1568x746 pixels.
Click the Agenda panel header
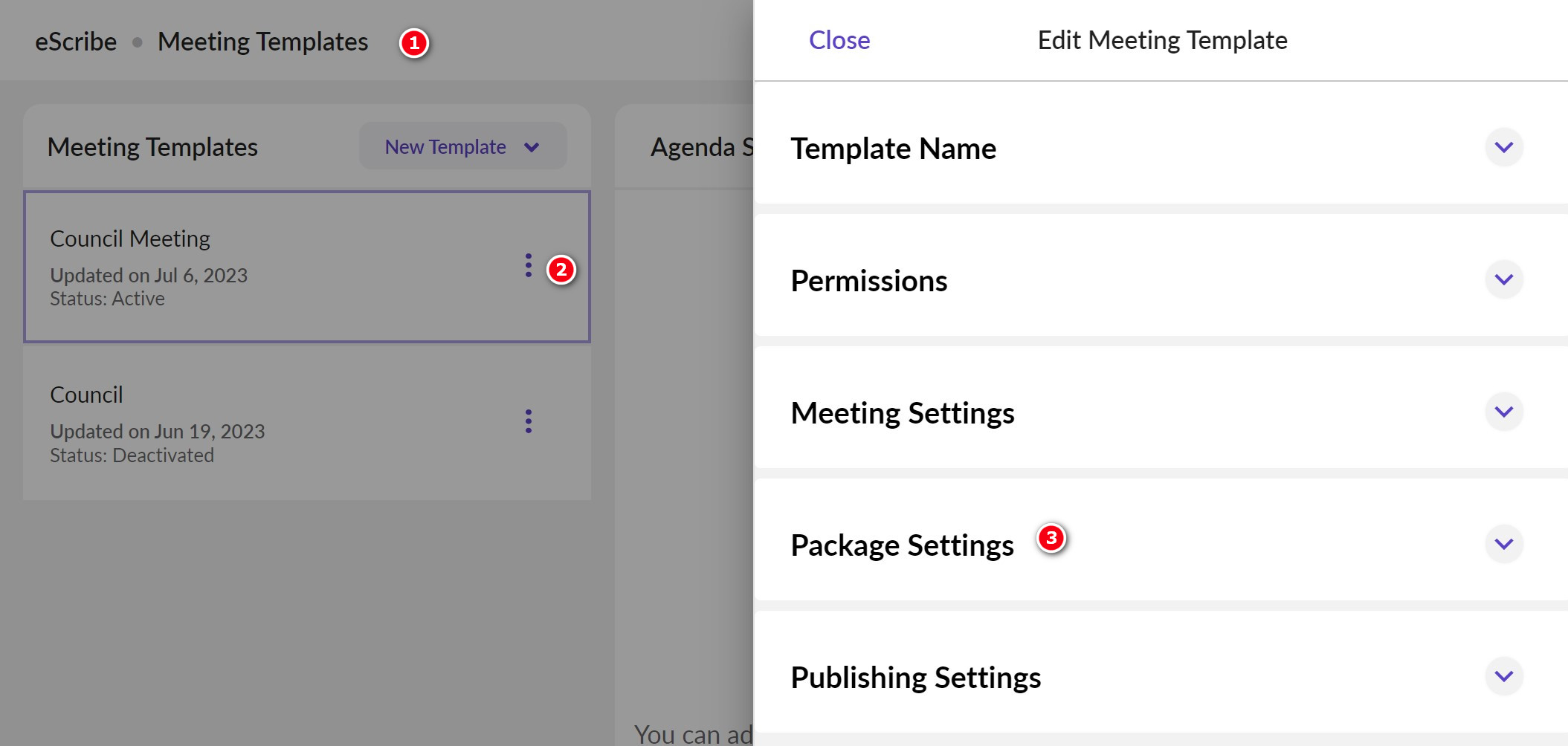click(x=701, y=148)
